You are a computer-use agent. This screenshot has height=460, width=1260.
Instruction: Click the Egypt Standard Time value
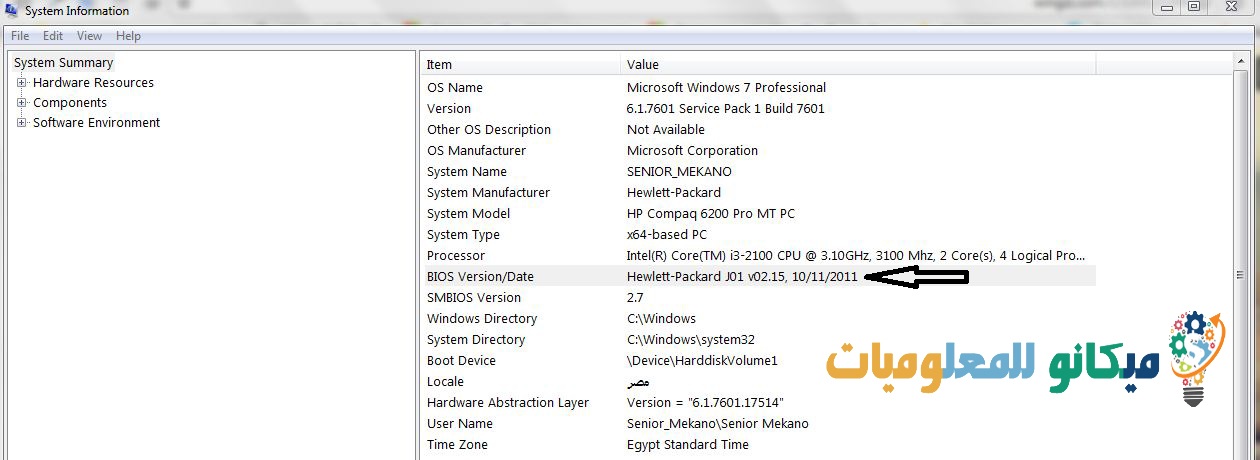click(688, 445)
